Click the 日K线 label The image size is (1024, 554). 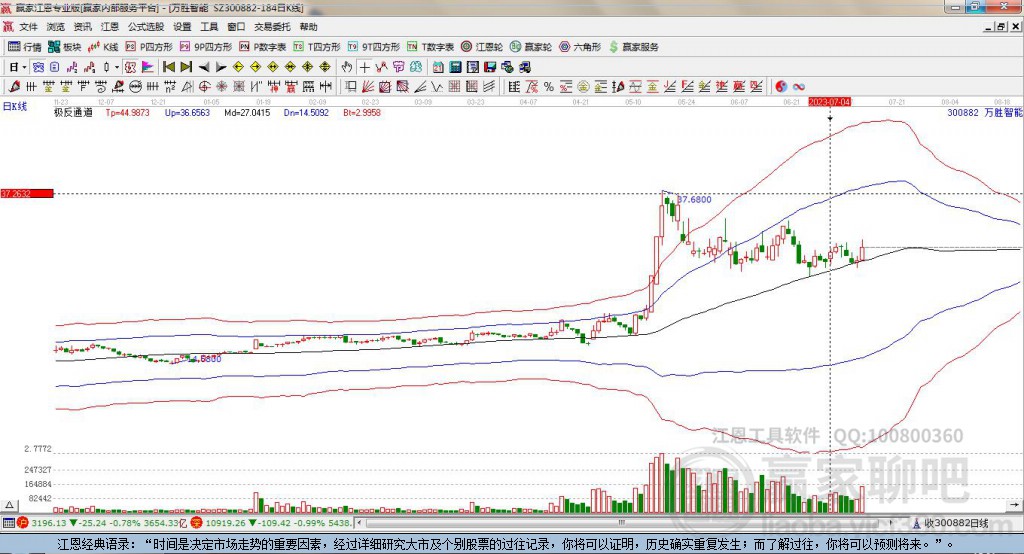pos(15,106)
